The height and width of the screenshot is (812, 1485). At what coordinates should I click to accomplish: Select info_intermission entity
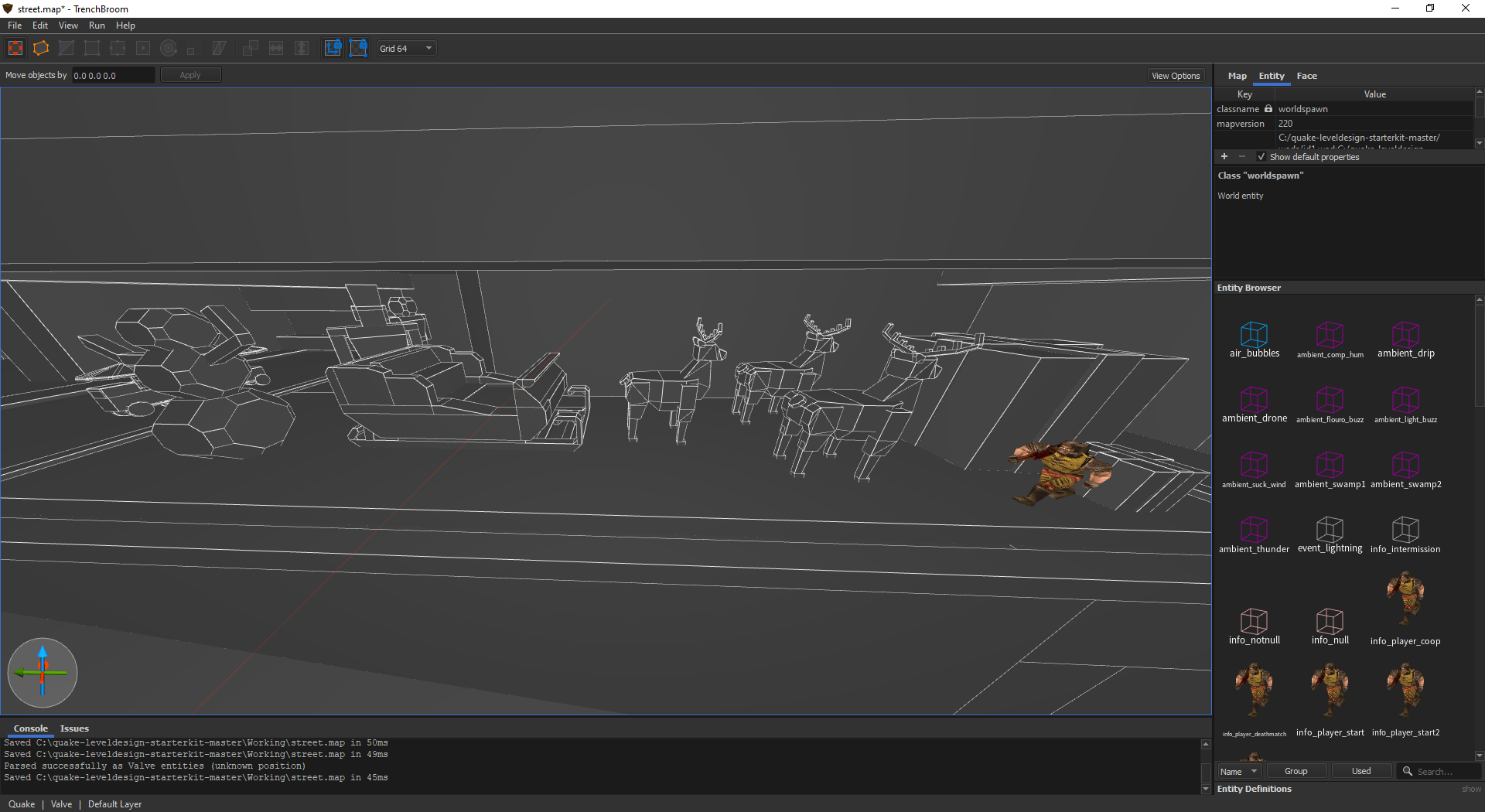pos(1406,534)
